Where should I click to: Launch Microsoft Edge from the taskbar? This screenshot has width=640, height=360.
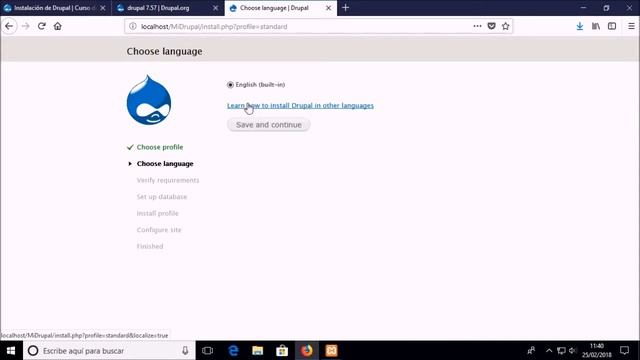coord(233,351)
